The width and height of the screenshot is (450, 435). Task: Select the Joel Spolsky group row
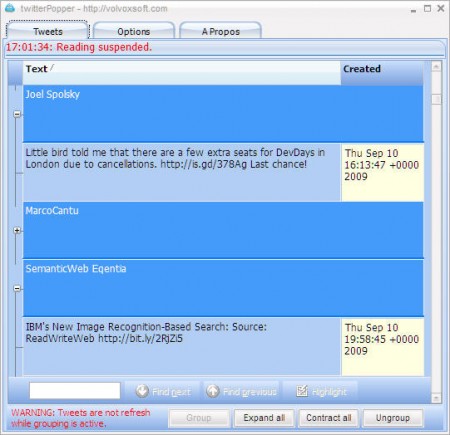pos(223,114)
